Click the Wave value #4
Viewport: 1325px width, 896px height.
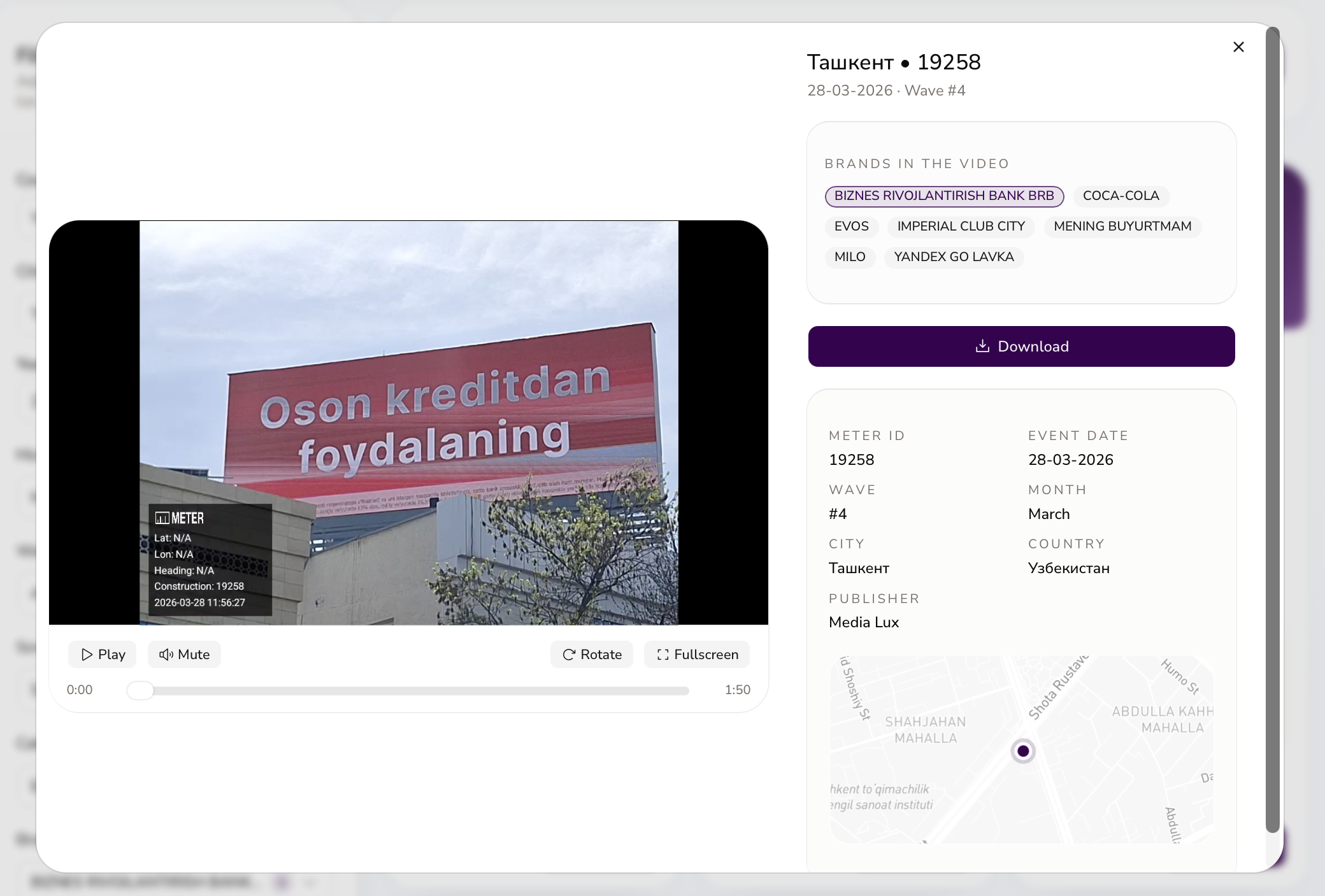tap(838, 514)
